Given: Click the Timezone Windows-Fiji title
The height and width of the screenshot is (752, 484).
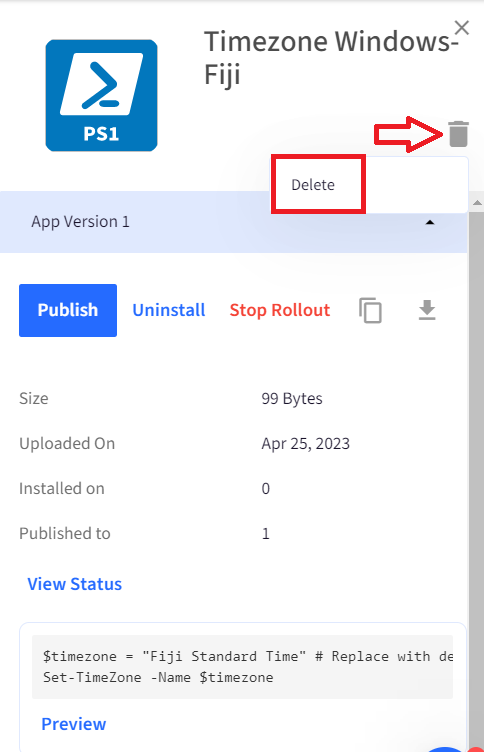Looking at the screenshot, I should click(331, 58).
